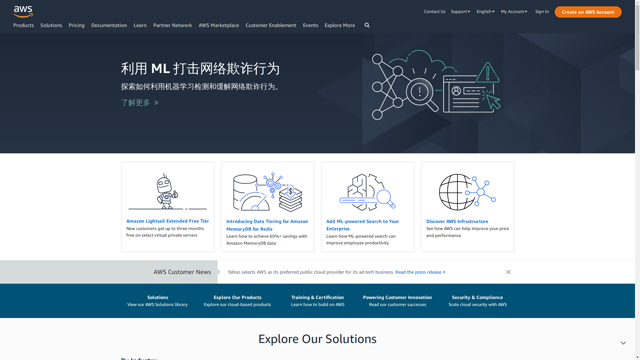The height and width of the screenshot is (360, 640).
Task: Open the Products menu
Action: [x=23, y=25]
